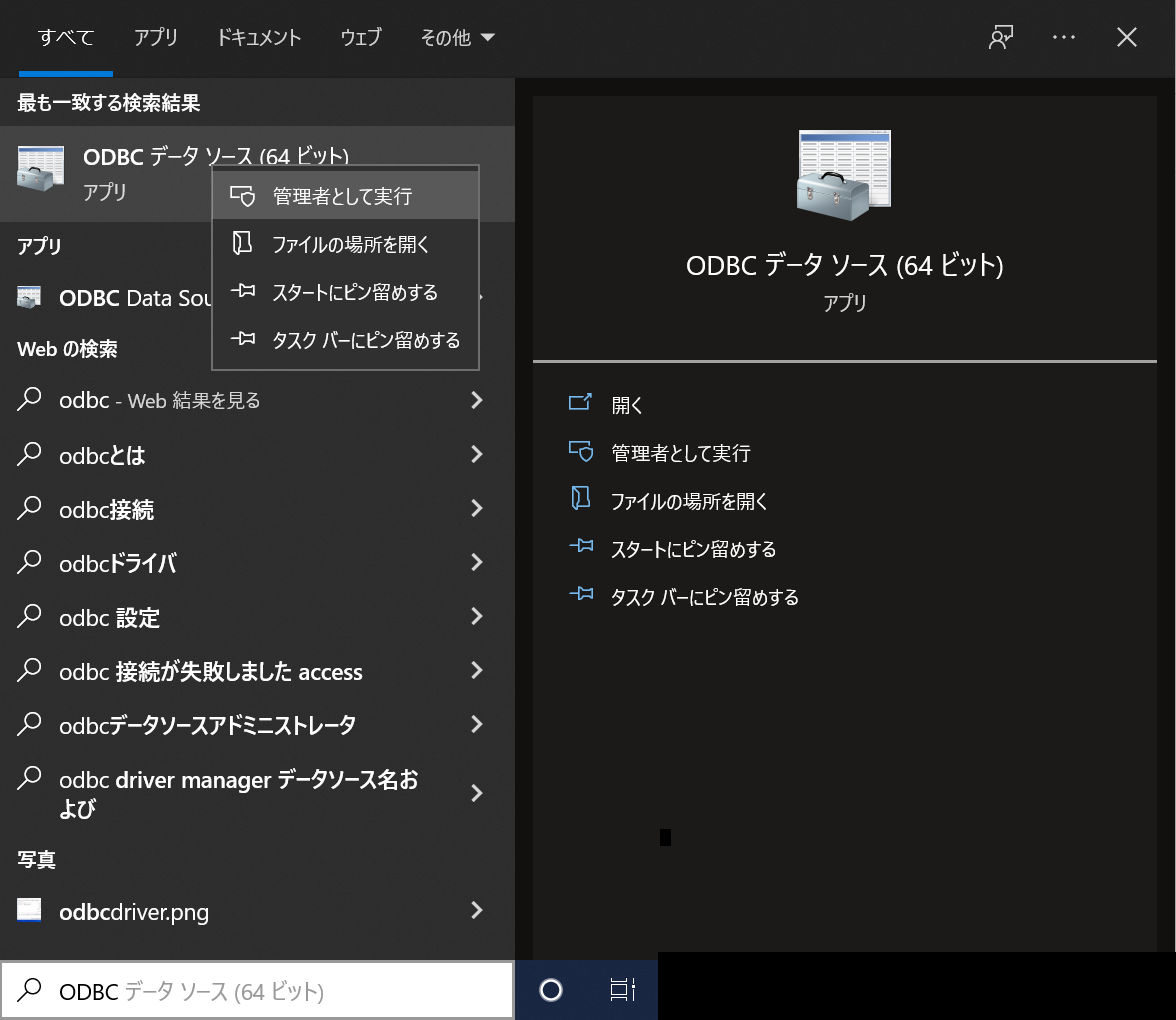Expand arrow for odbc 接続が失敗しました access
Screen dimensions: 1176x1020
click(x=476, y=670)
